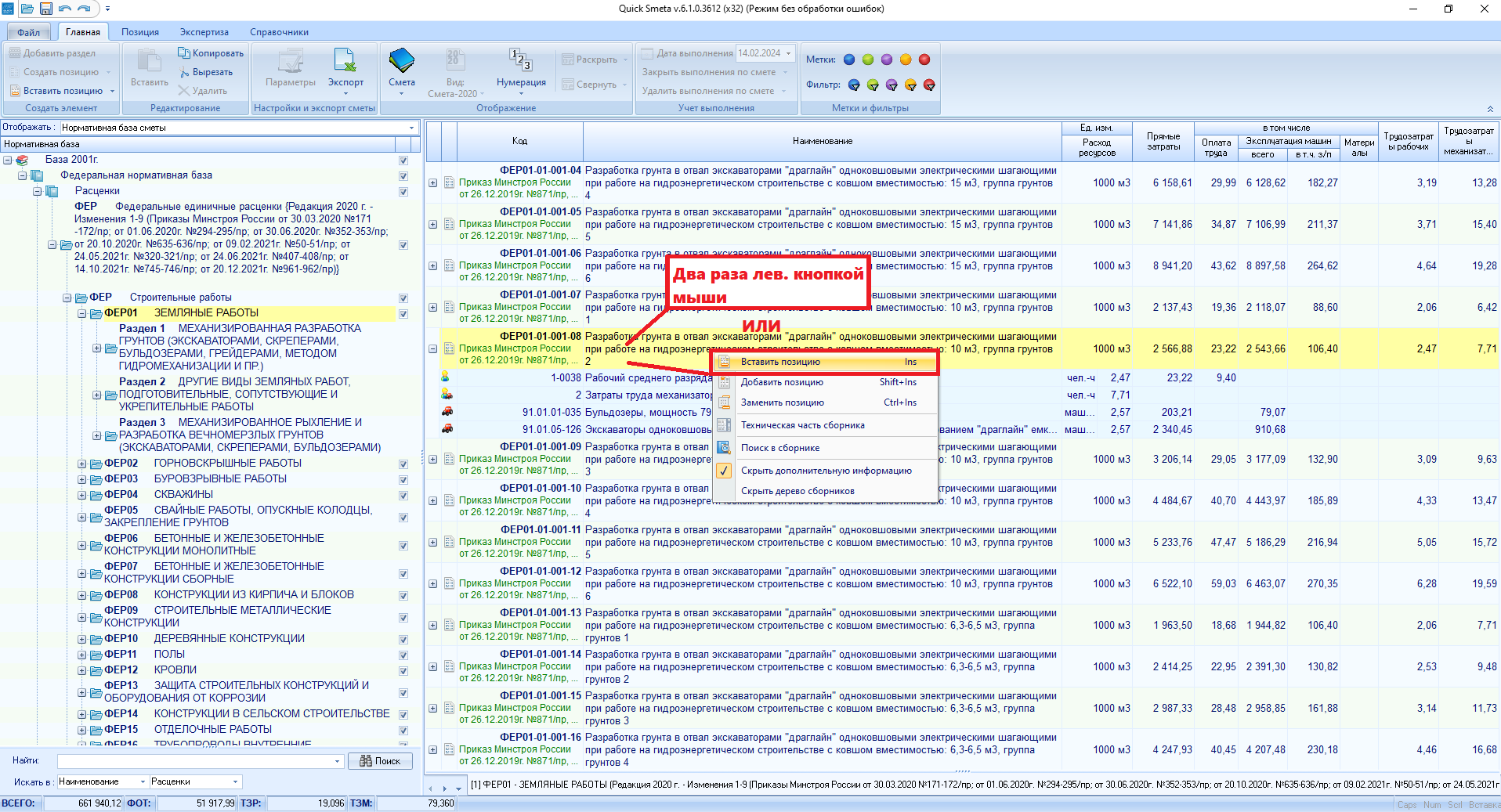Toggle the checkbox for ФЕР12 КРОВЛИ

point(403,671)
